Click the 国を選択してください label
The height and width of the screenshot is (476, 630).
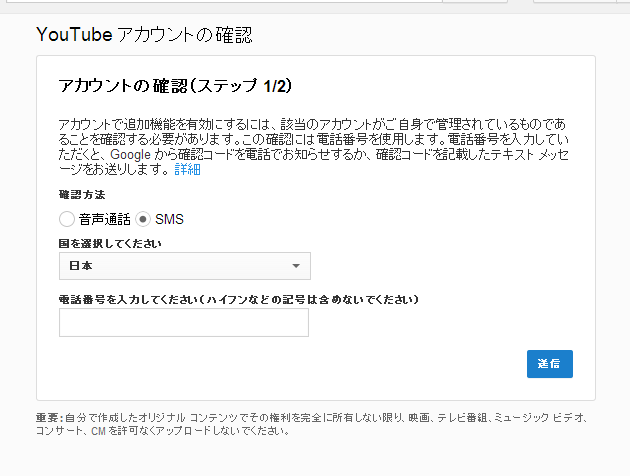(x=110, y=243)
